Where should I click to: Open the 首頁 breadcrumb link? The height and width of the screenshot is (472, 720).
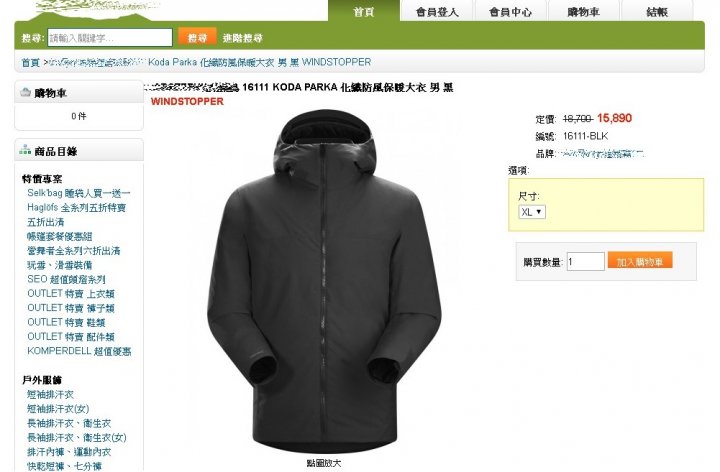click(31, 62)
